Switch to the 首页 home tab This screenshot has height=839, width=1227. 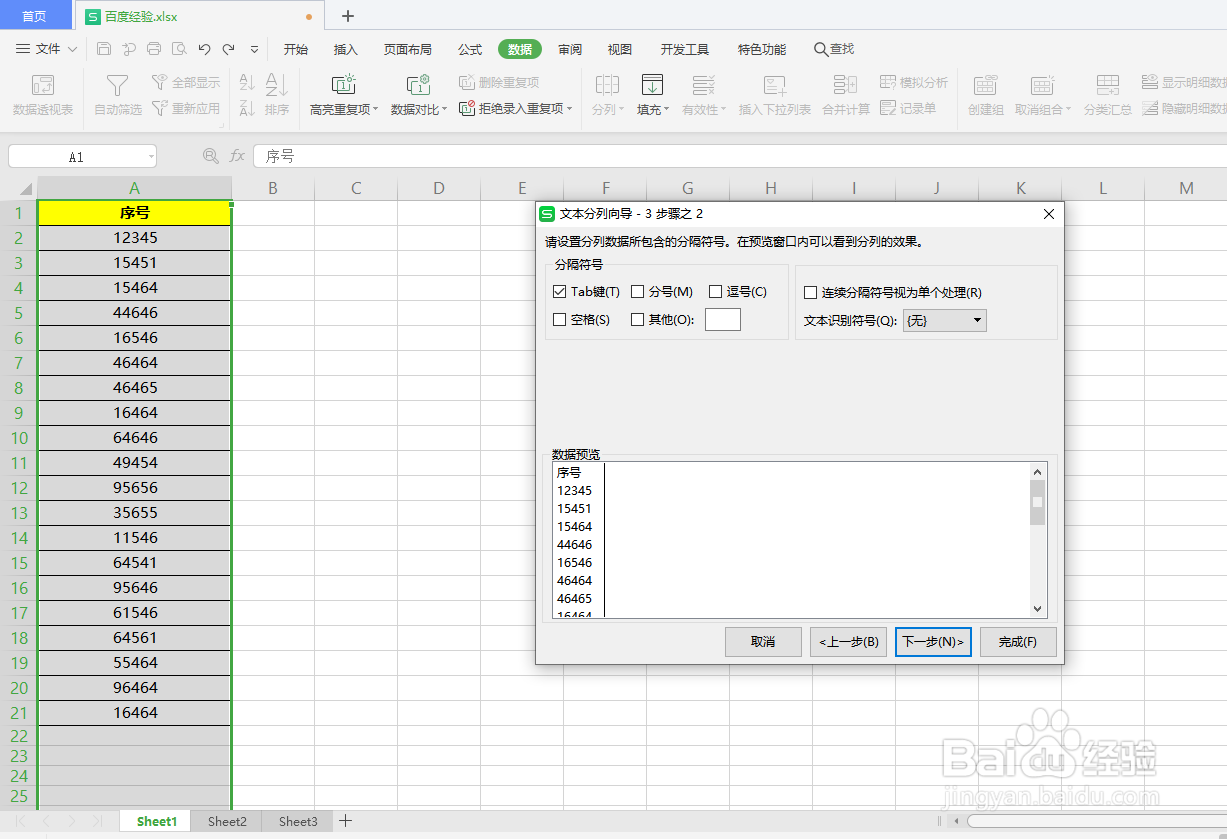pos(35,16)
